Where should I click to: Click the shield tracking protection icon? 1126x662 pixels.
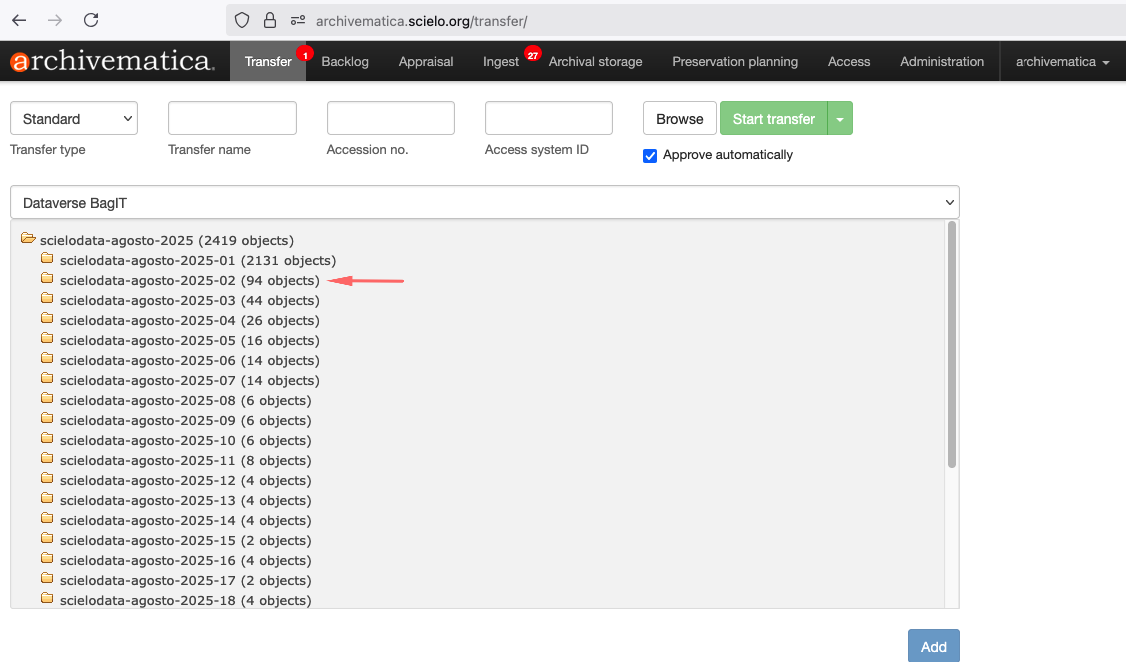241,20
